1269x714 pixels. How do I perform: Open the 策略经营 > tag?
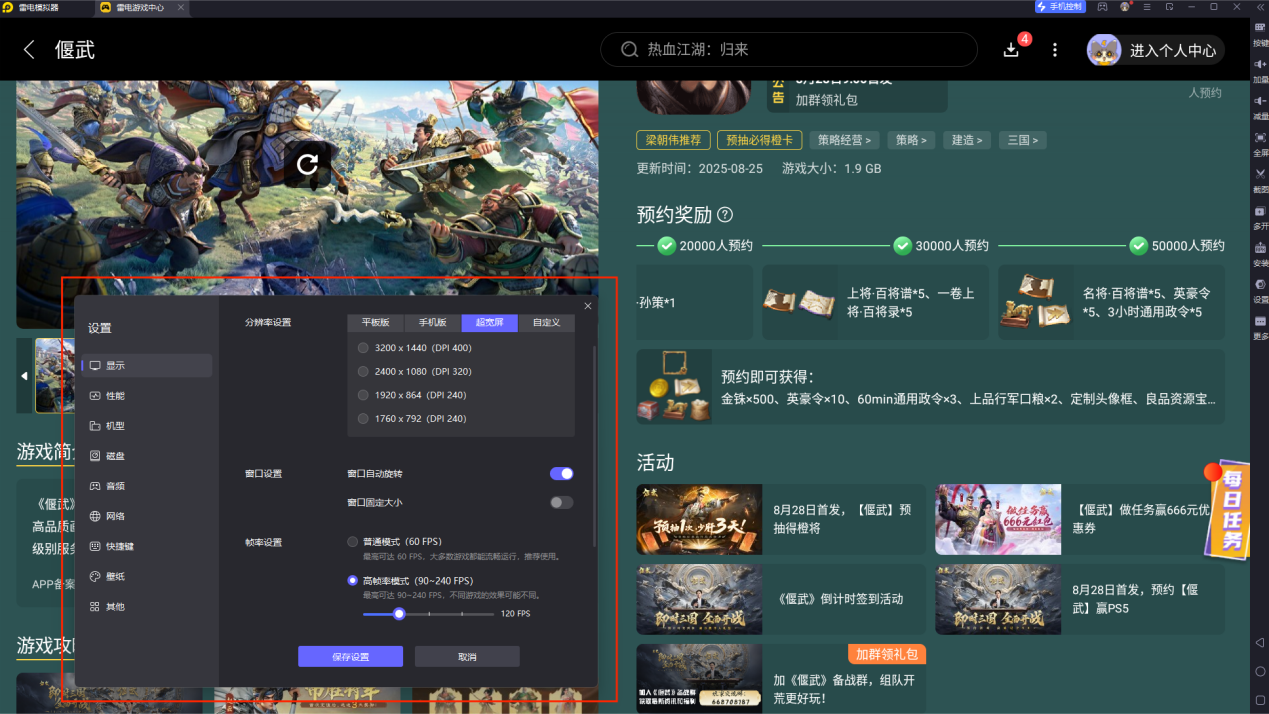844,140
